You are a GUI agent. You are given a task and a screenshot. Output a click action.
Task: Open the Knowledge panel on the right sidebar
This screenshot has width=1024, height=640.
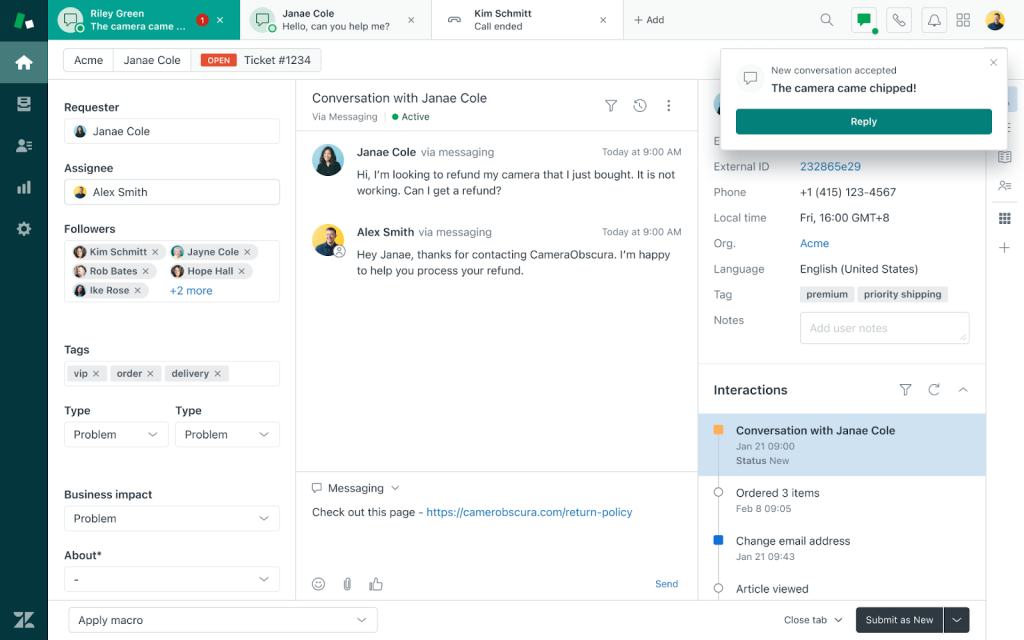(1004, 156)
